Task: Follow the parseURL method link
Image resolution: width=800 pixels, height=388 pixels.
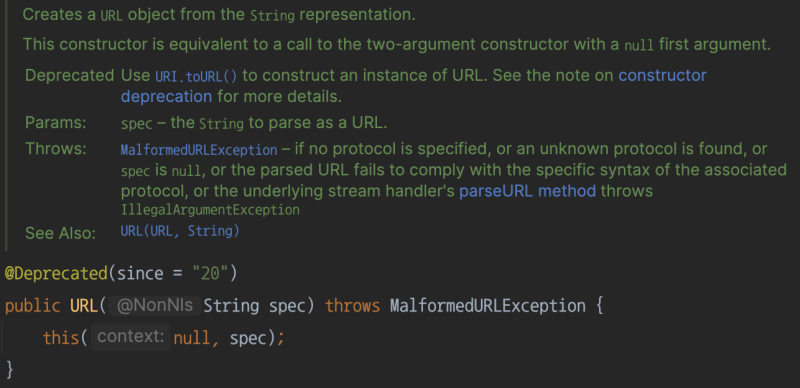Action: 528,191
